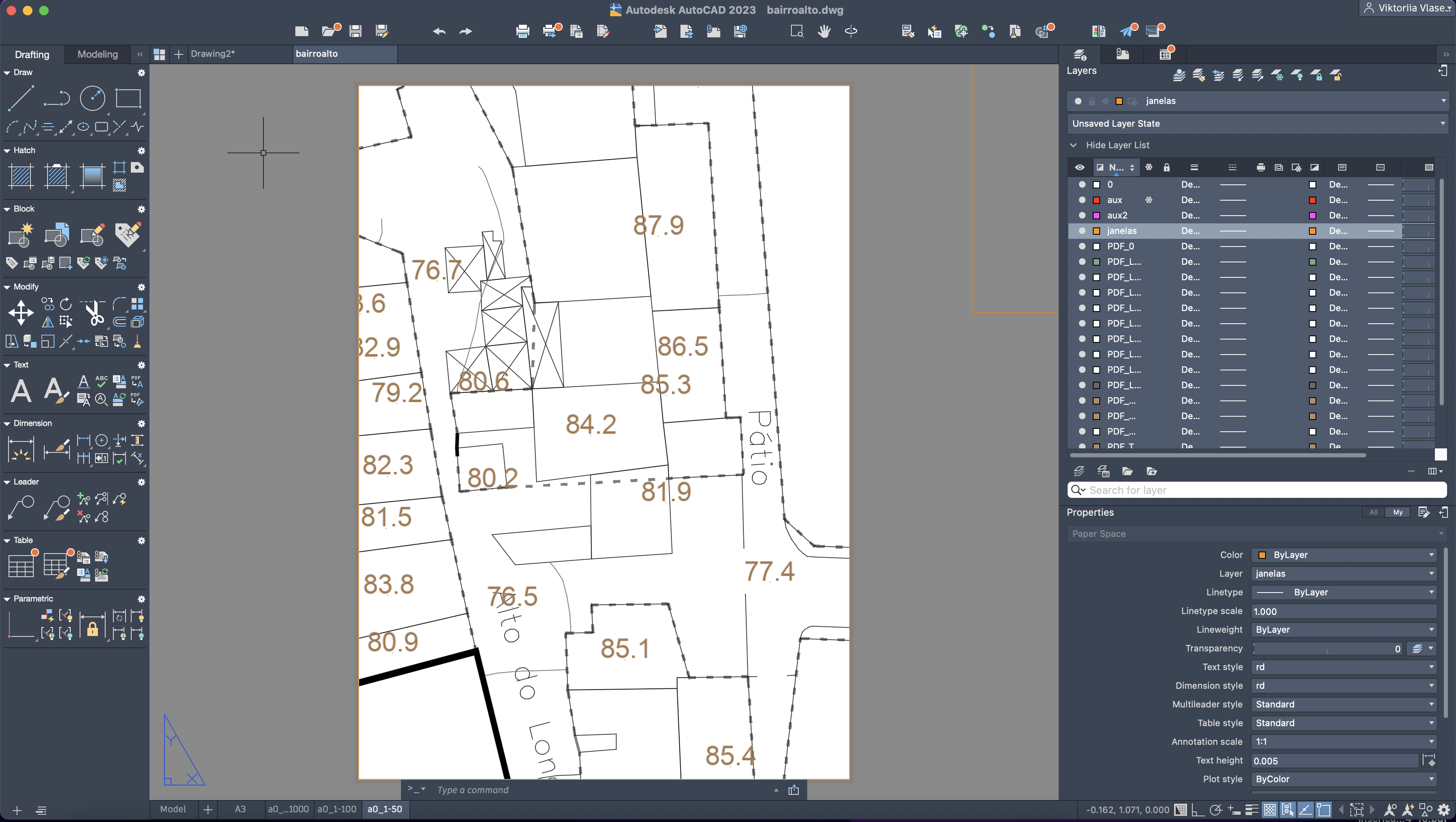Select the Trim scissors tool
1456x822 pixels.
point(94,312)
